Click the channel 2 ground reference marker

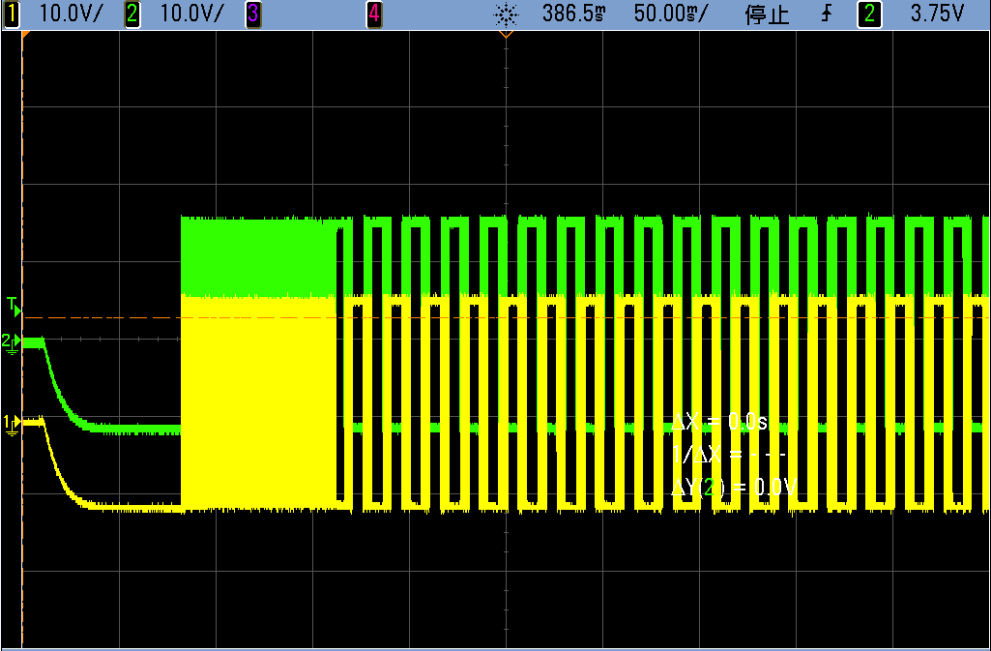[11, 342]
